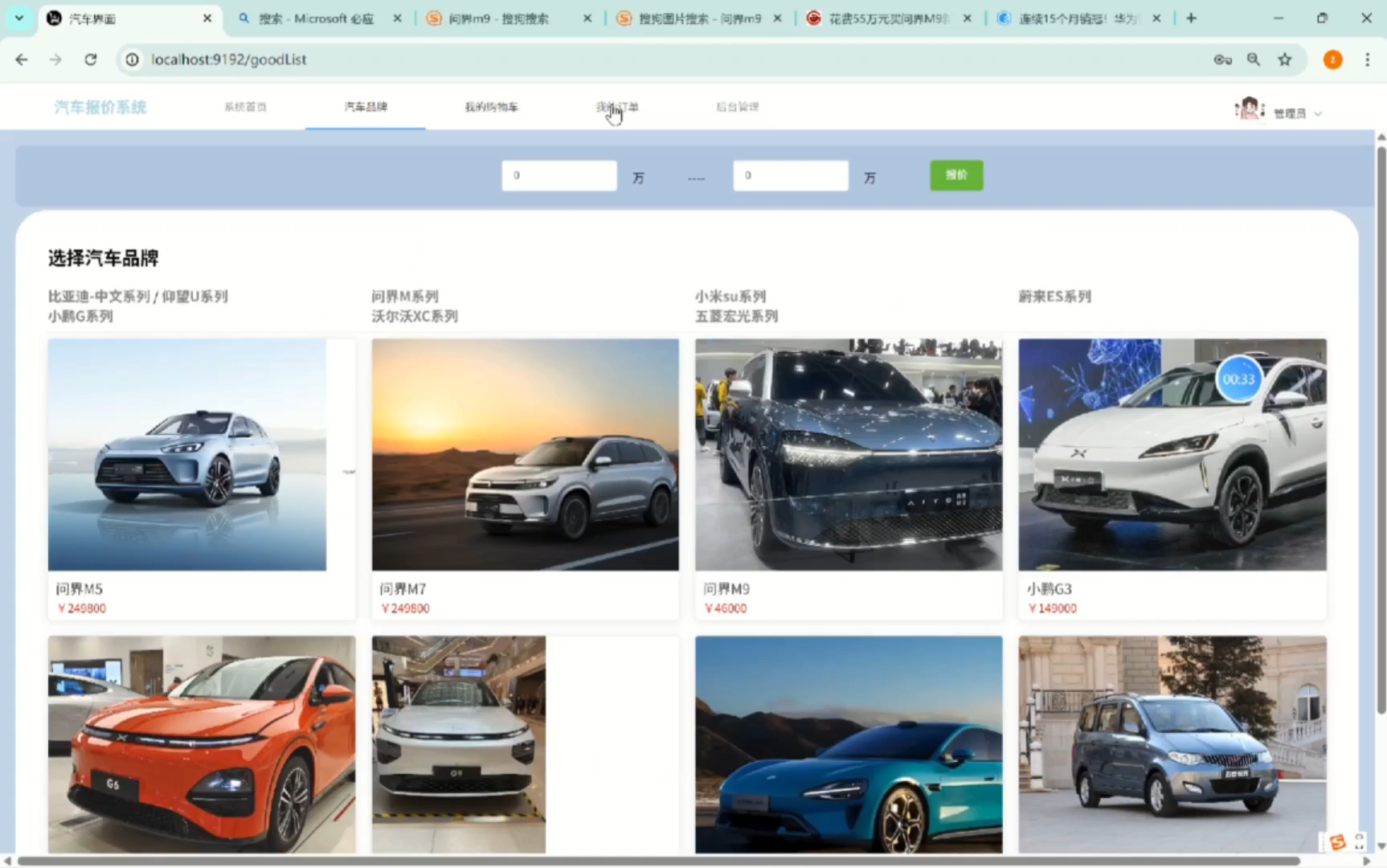Open the 问界M9 car image
Viewport: 1387px width, 868px height.
[849, 455]
